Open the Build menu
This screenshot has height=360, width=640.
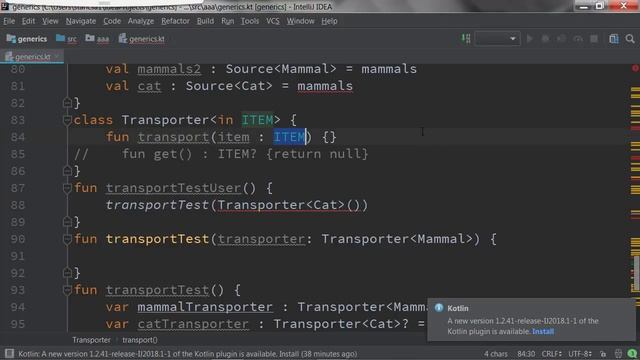coord(205,21)
